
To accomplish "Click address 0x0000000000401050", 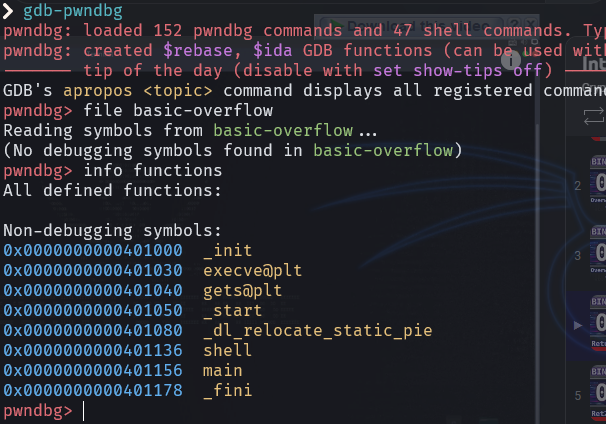I will coord(93,311).
